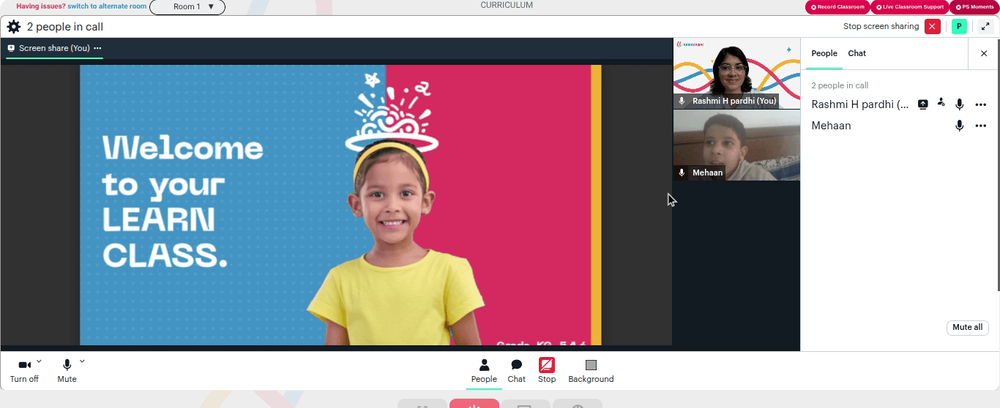Click Rashmi H pardhi name in people list
Viewport: 1000px width, 408px height.
(x=860, y=105)
